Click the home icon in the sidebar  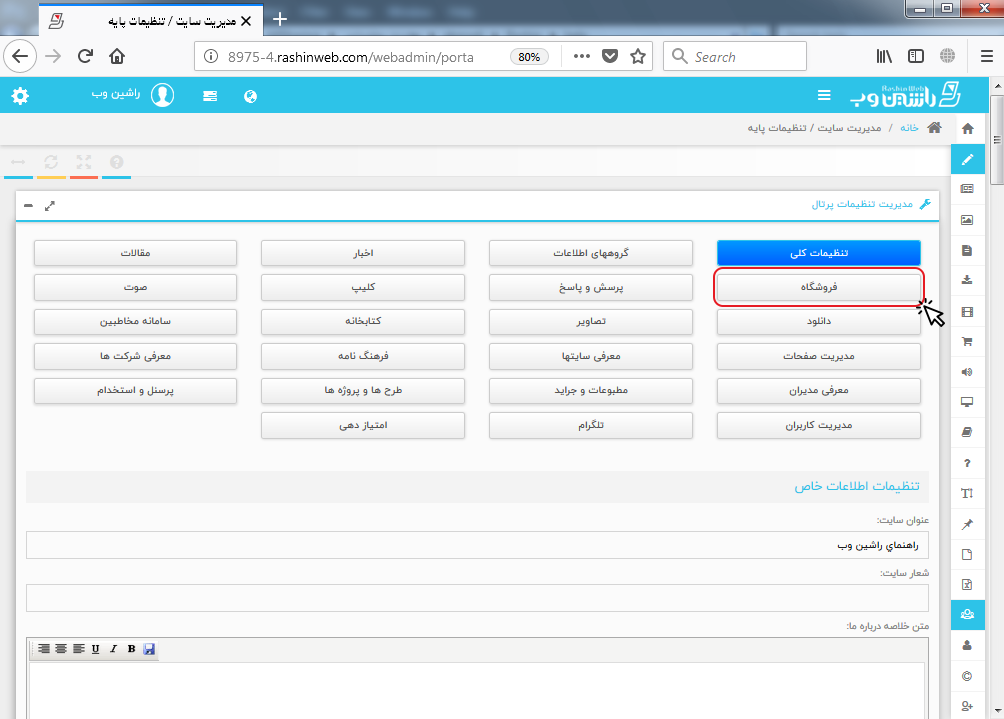point(967,128)
